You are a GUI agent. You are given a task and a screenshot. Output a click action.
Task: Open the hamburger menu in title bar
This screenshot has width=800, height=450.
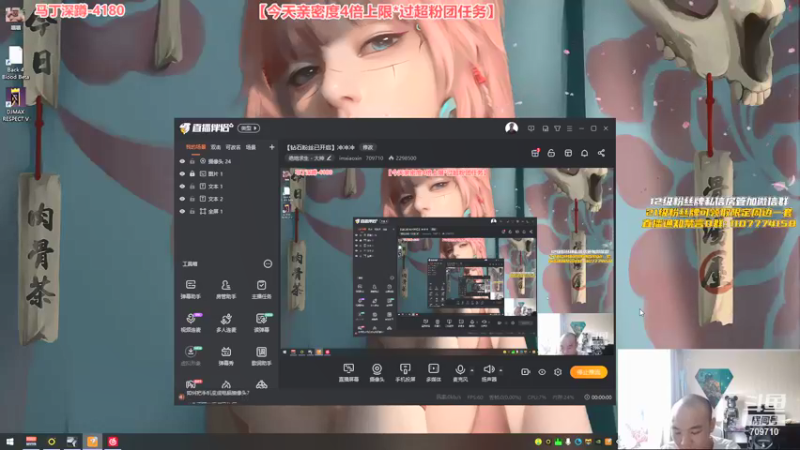[569, 129]
